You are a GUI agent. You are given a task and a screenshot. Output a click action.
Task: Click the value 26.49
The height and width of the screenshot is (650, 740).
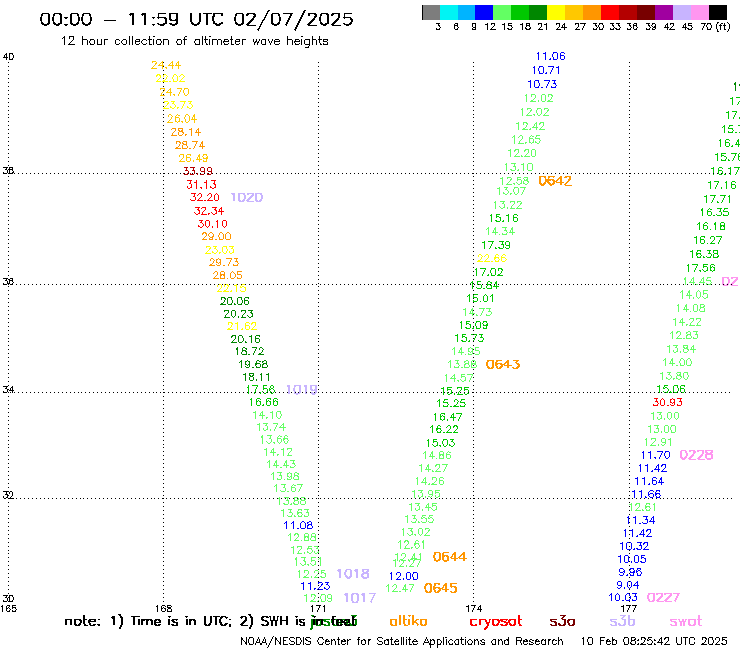pyautogui.click(x=193, y=158)
